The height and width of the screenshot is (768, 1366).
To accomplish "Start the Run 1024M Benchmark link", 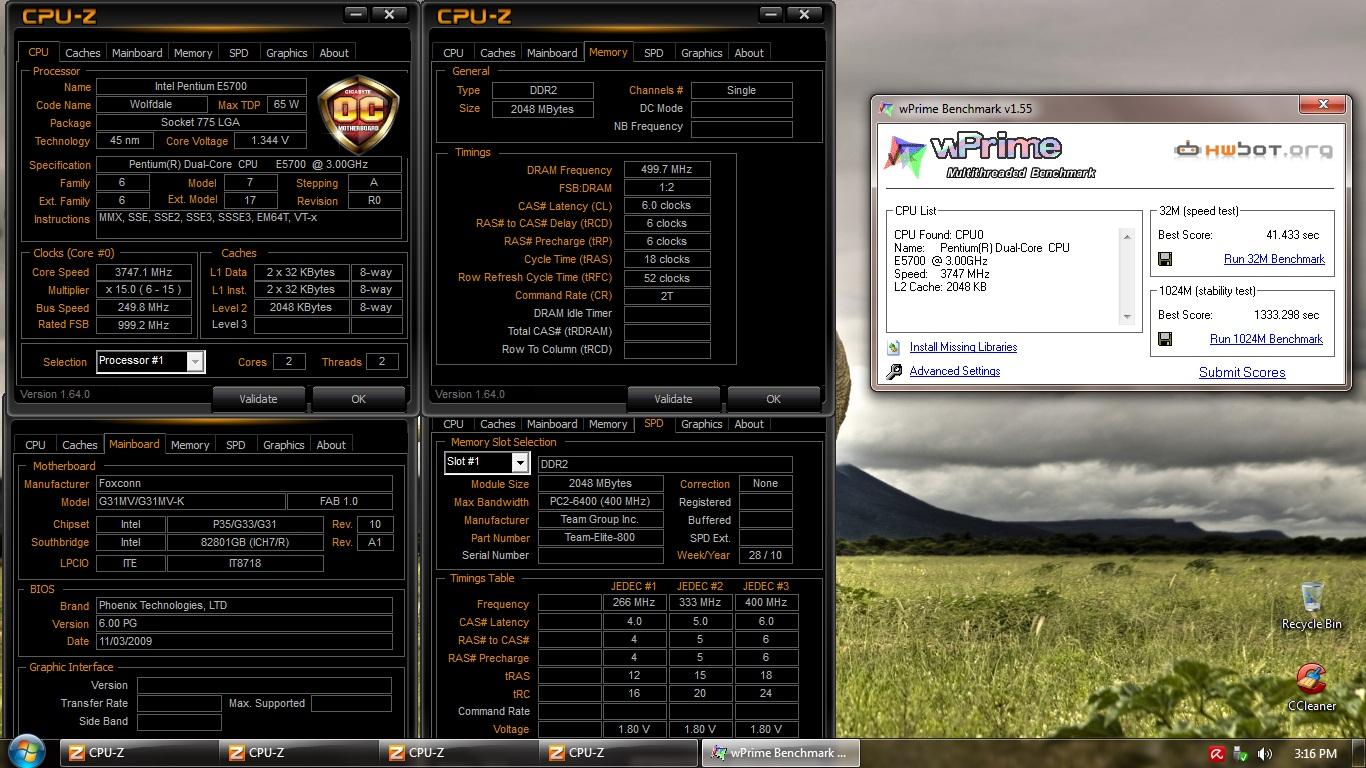I will click(x=1266, y=339).
